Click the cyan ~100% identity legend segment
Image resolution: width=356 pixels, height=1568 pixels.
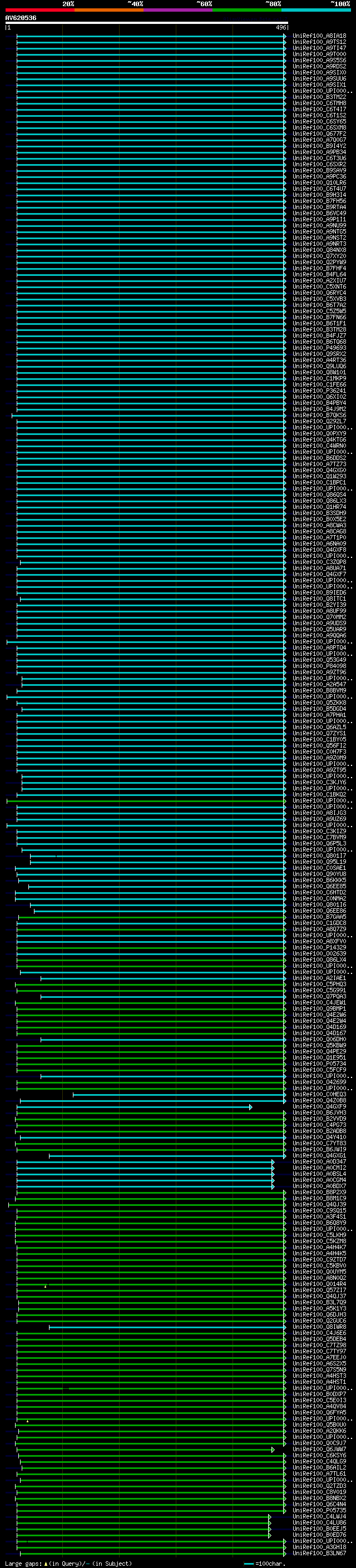(x=317, y=10)
